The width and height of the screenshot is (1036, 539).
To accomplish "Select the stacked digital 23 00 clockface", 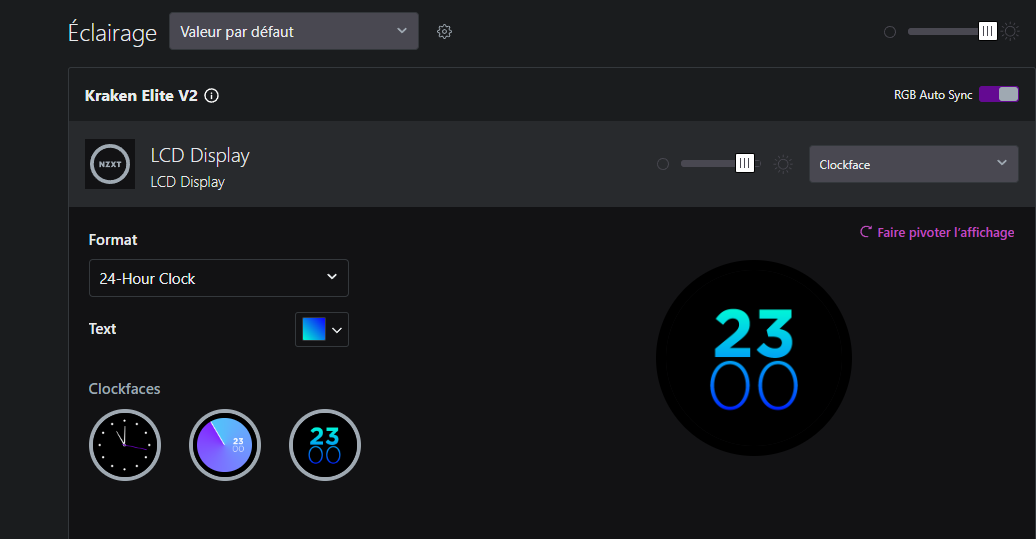I will 325,445.
